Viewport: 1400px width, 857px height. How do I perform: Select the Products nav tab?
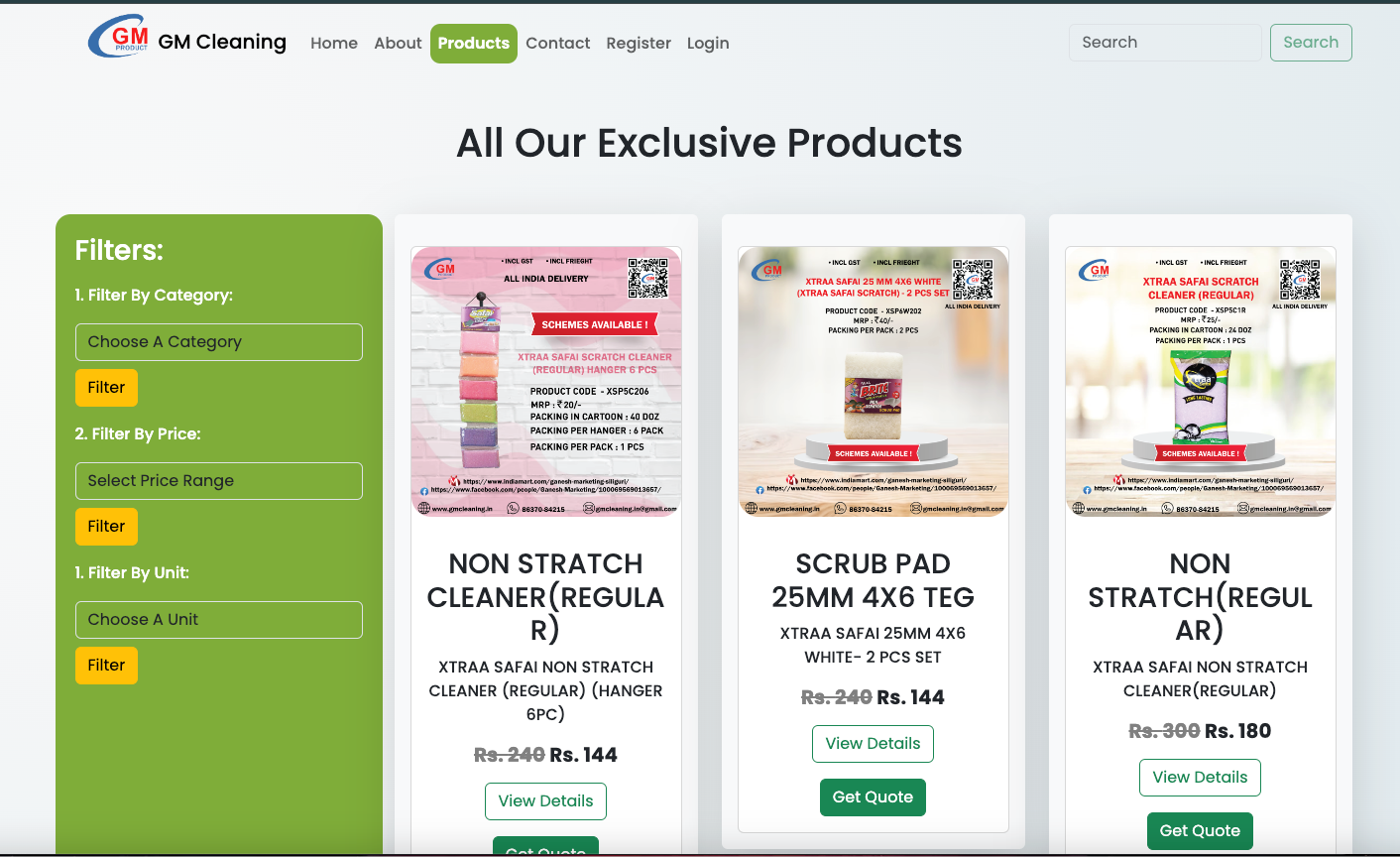[x=474, y=44]
